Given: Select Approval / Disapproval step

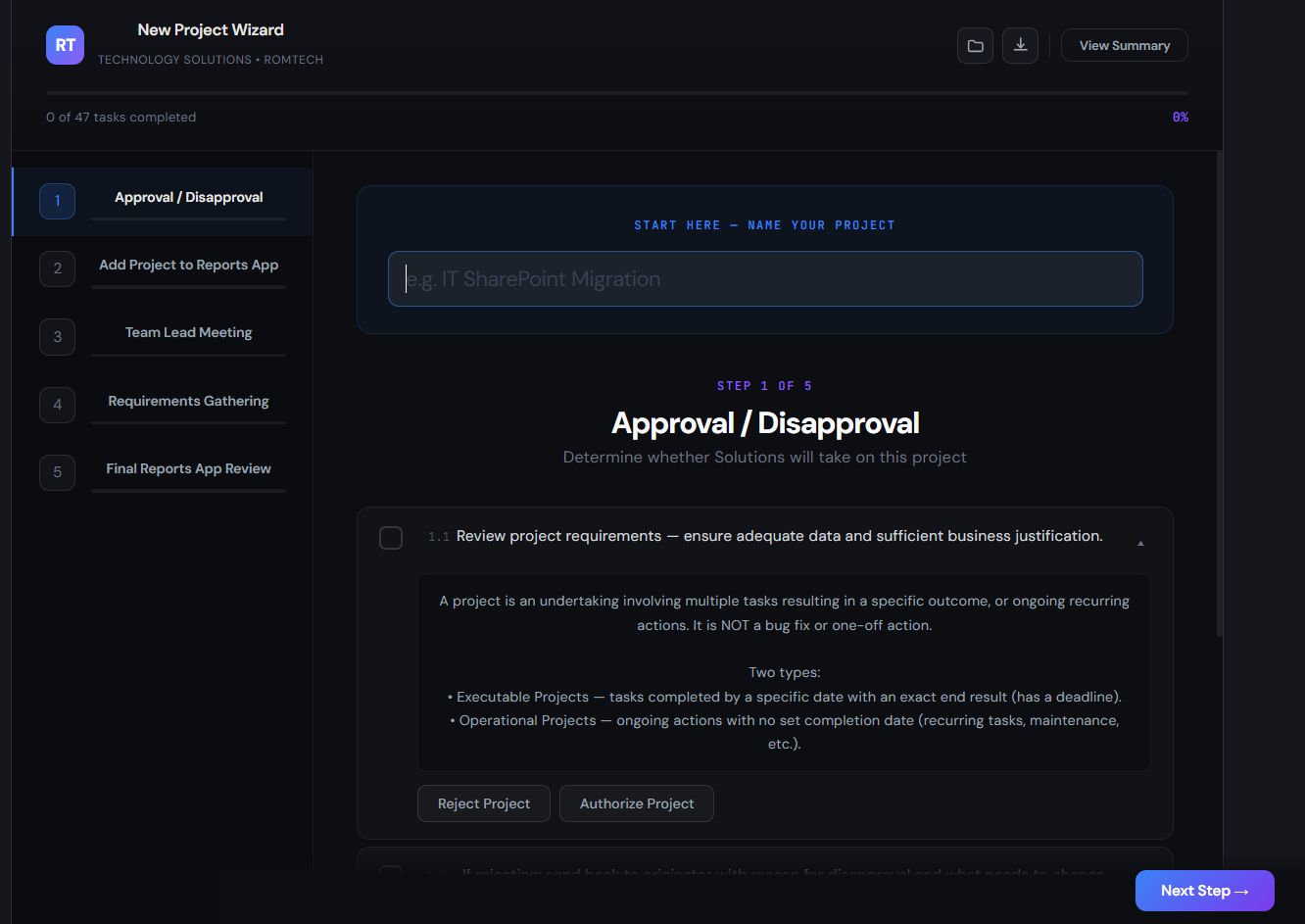Looking at the screenshot, I should click(x=163, y=202).
